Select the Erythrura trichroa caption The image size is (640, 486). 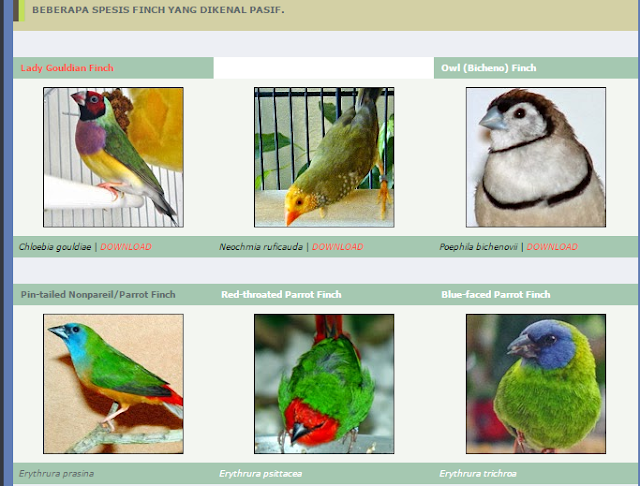pyautogui.click(x=478, y=473)
